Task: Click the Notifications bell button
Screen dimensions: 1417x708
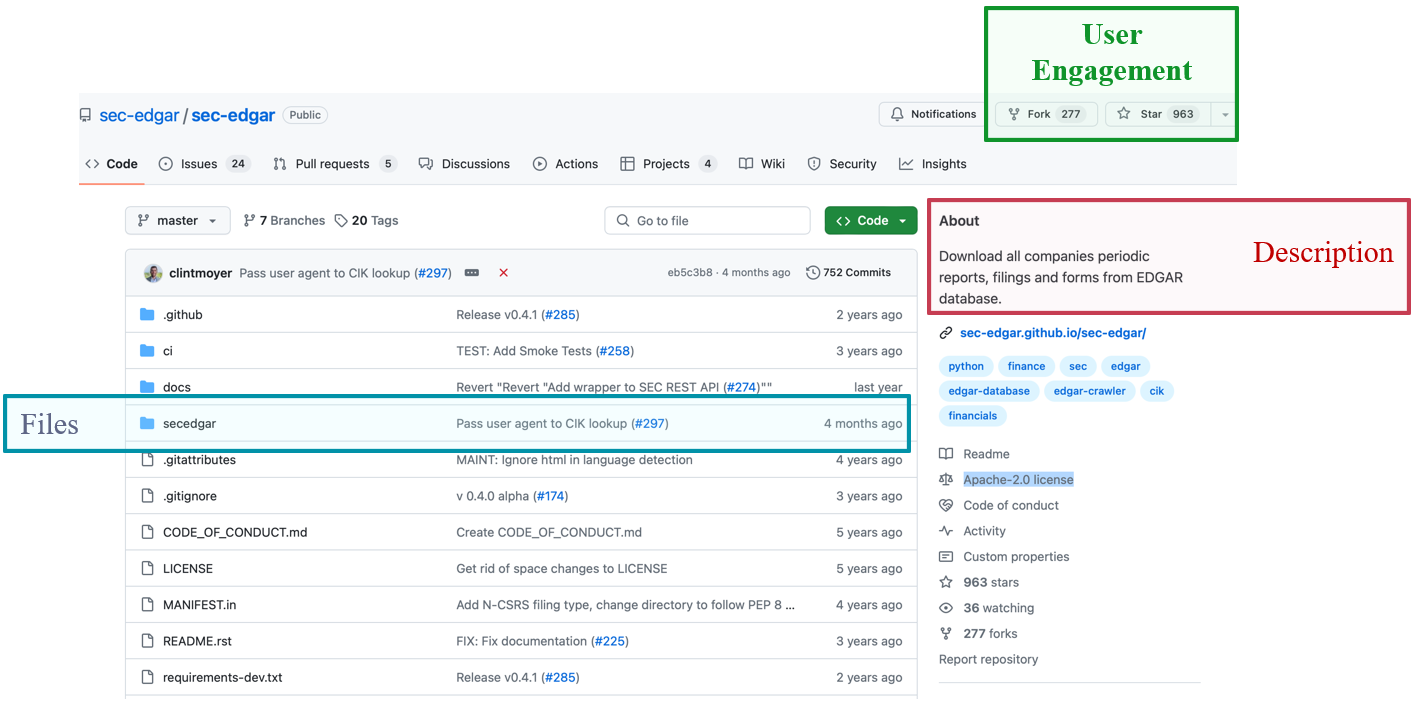Action: point(933,114)
